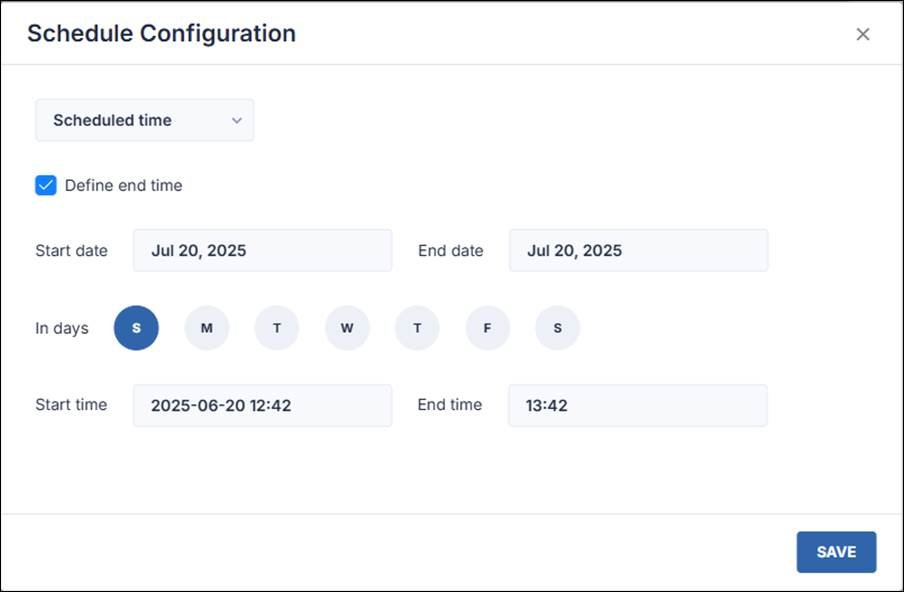Deselect the highlighted Sunday day button

point(136,328)
